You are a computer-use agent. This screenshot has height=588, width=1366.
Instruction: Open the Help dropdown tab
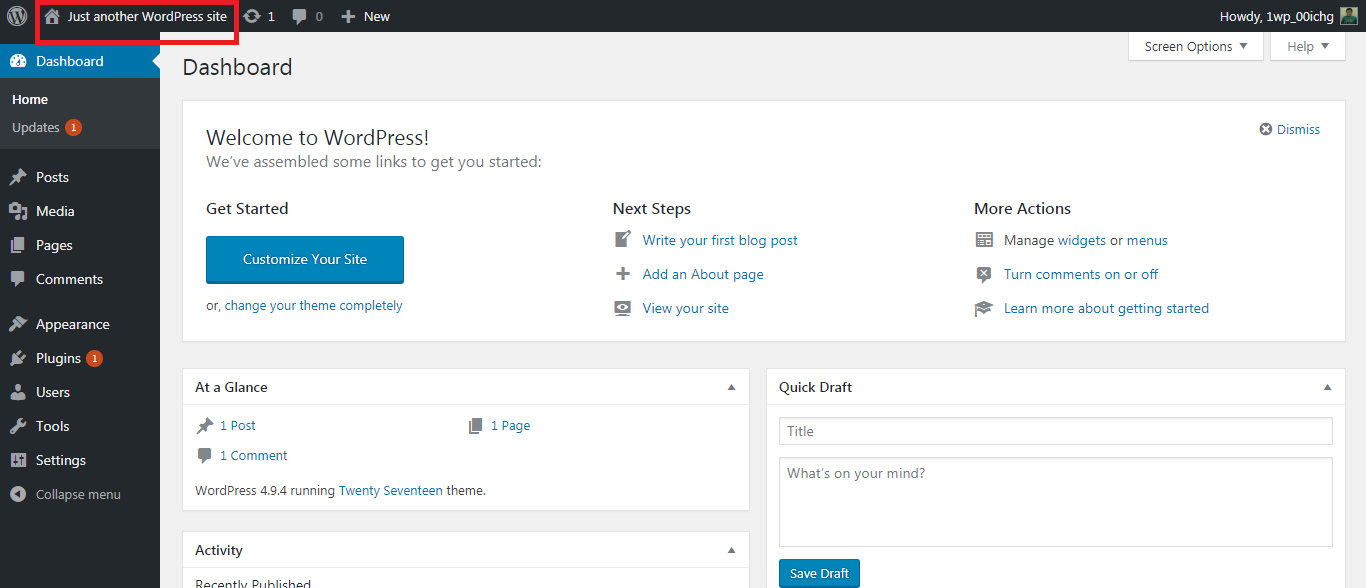[x=1307, y=46]
